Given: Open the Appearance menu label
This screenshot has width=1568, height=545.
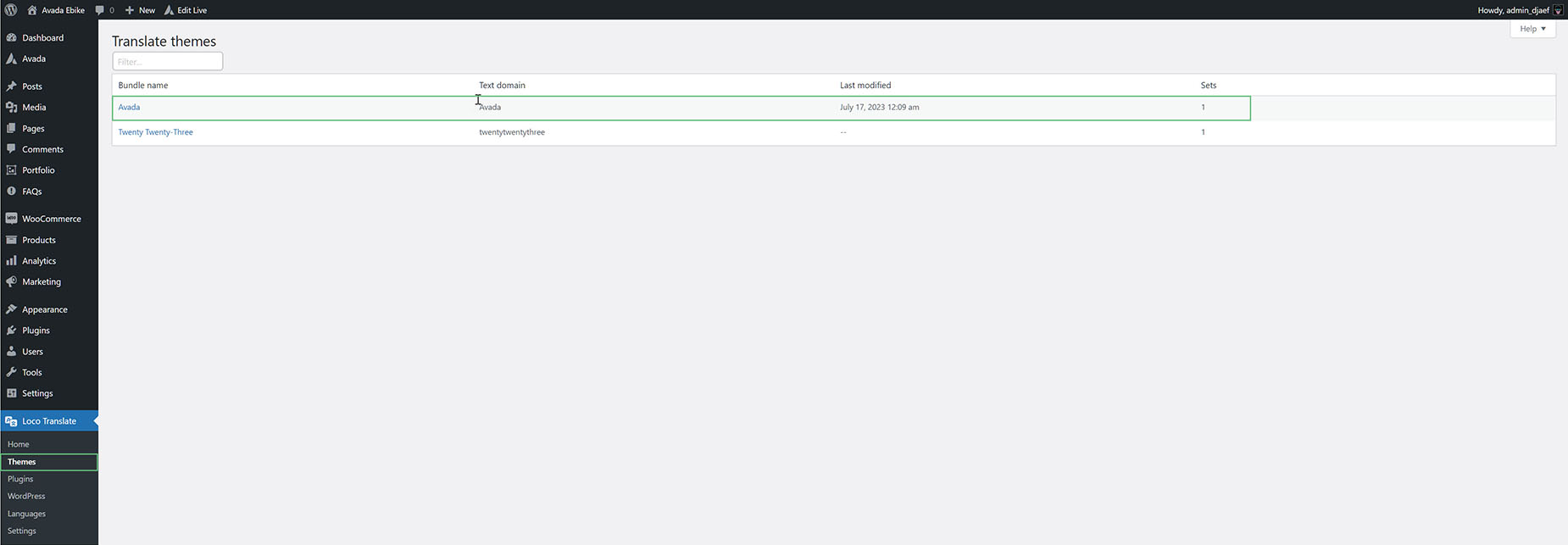Looking at the screenshot, I should (45, 309).
